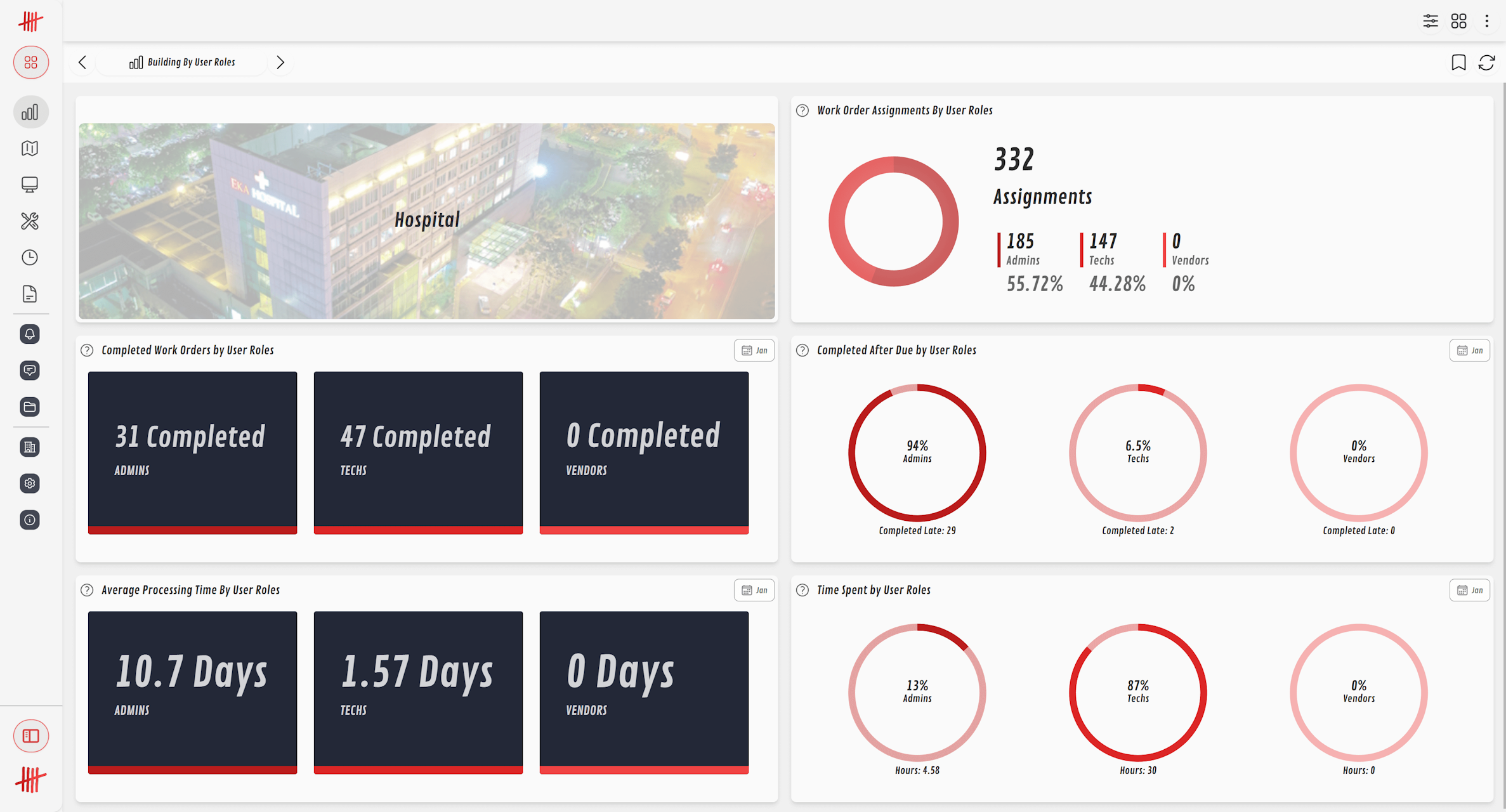Open the bell notifications icon

[30, 334]
